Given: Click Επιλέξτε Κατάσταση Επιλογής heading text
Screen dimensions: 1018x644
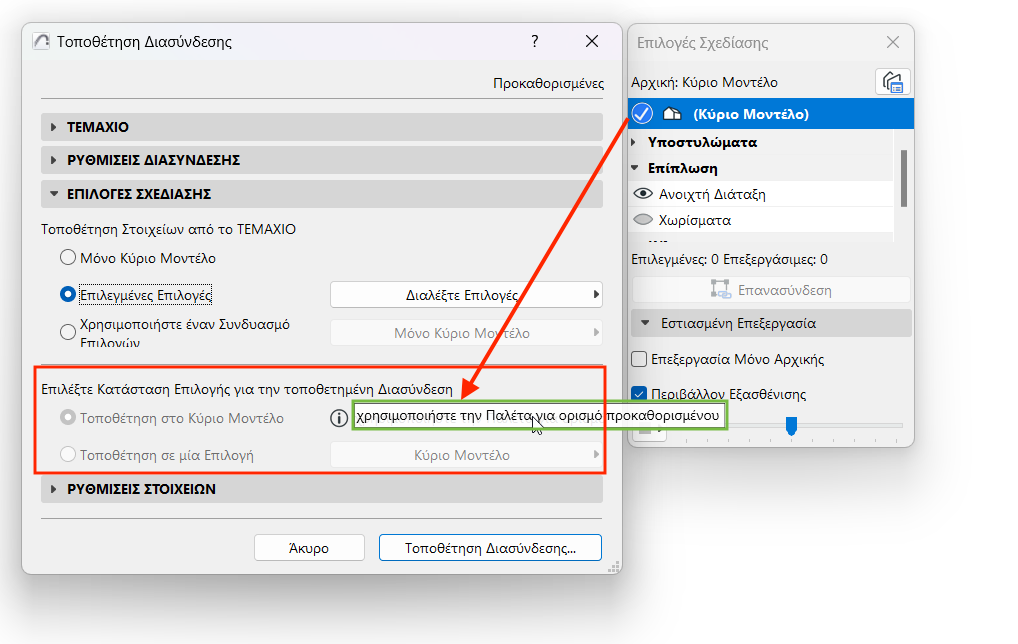Looking at the screenshot, I should click(x=247, y=389).
